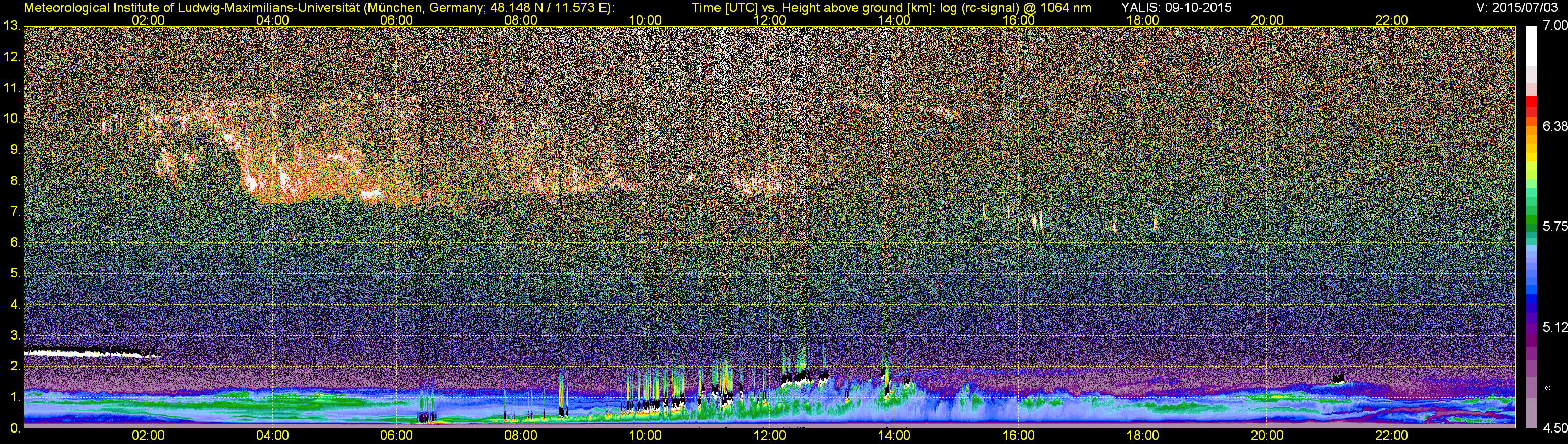Pick the white top segment of the colorbar
The width and height of the screenshot is (1568, 444).
coord(1531,45)
